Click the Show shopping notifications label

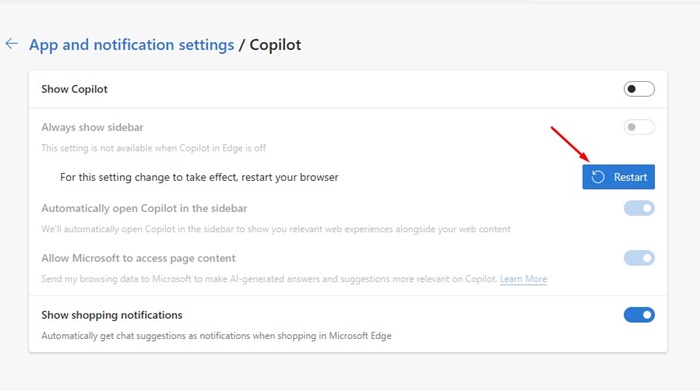[112, 315]
